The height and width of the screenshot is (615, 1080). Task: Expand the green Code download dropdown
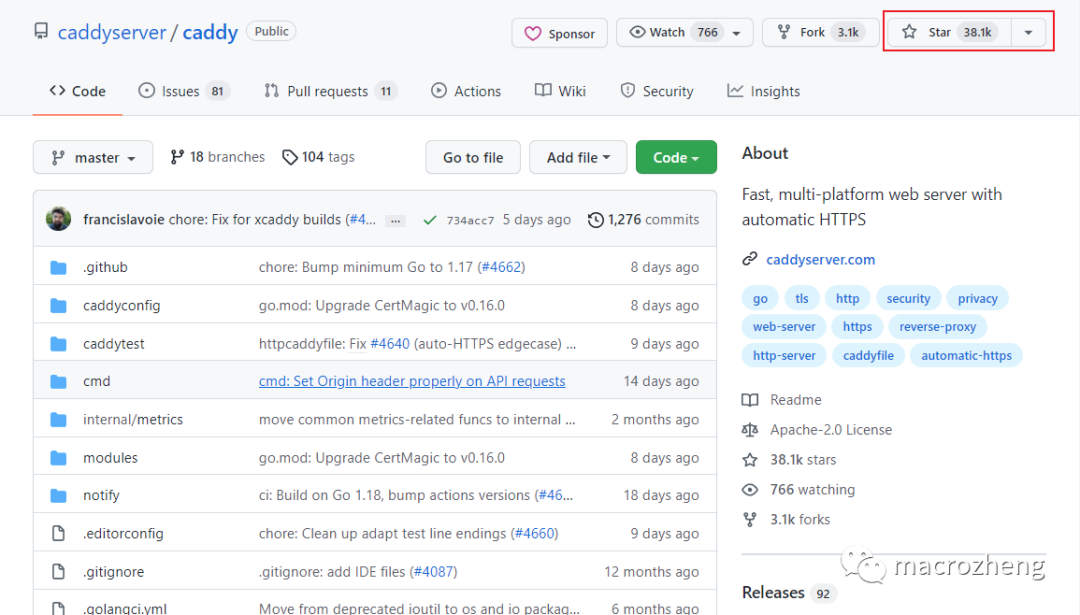pyautogui.click(x=676, y=157)
